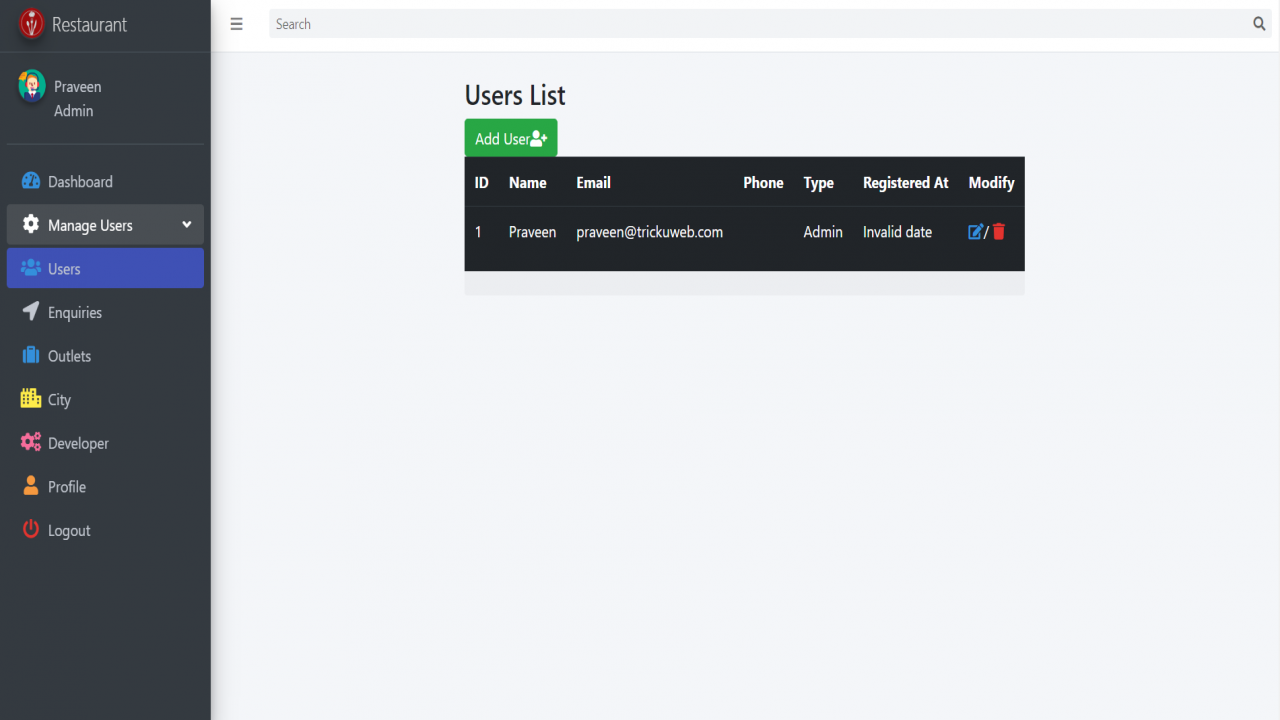
Task: Click the pink Developer cogs icon
Action: point(31,442)
